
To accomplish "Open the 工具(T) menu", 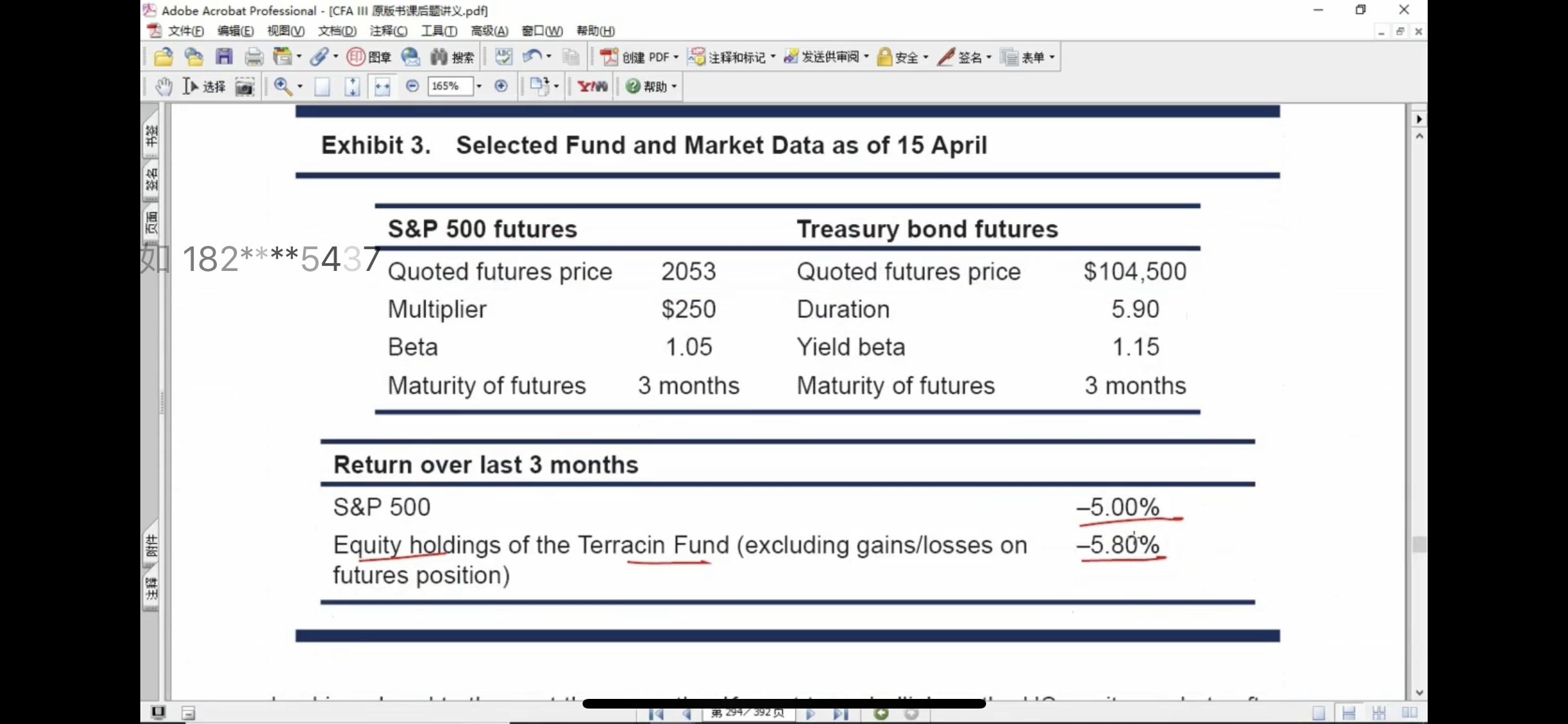I will click(438, 31).
